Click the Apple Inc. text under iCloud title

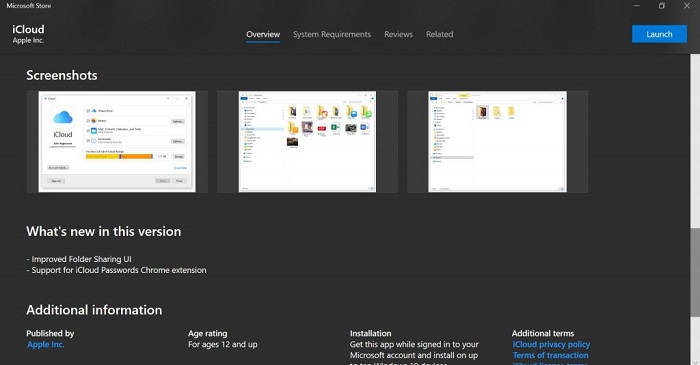coord(28,40)
